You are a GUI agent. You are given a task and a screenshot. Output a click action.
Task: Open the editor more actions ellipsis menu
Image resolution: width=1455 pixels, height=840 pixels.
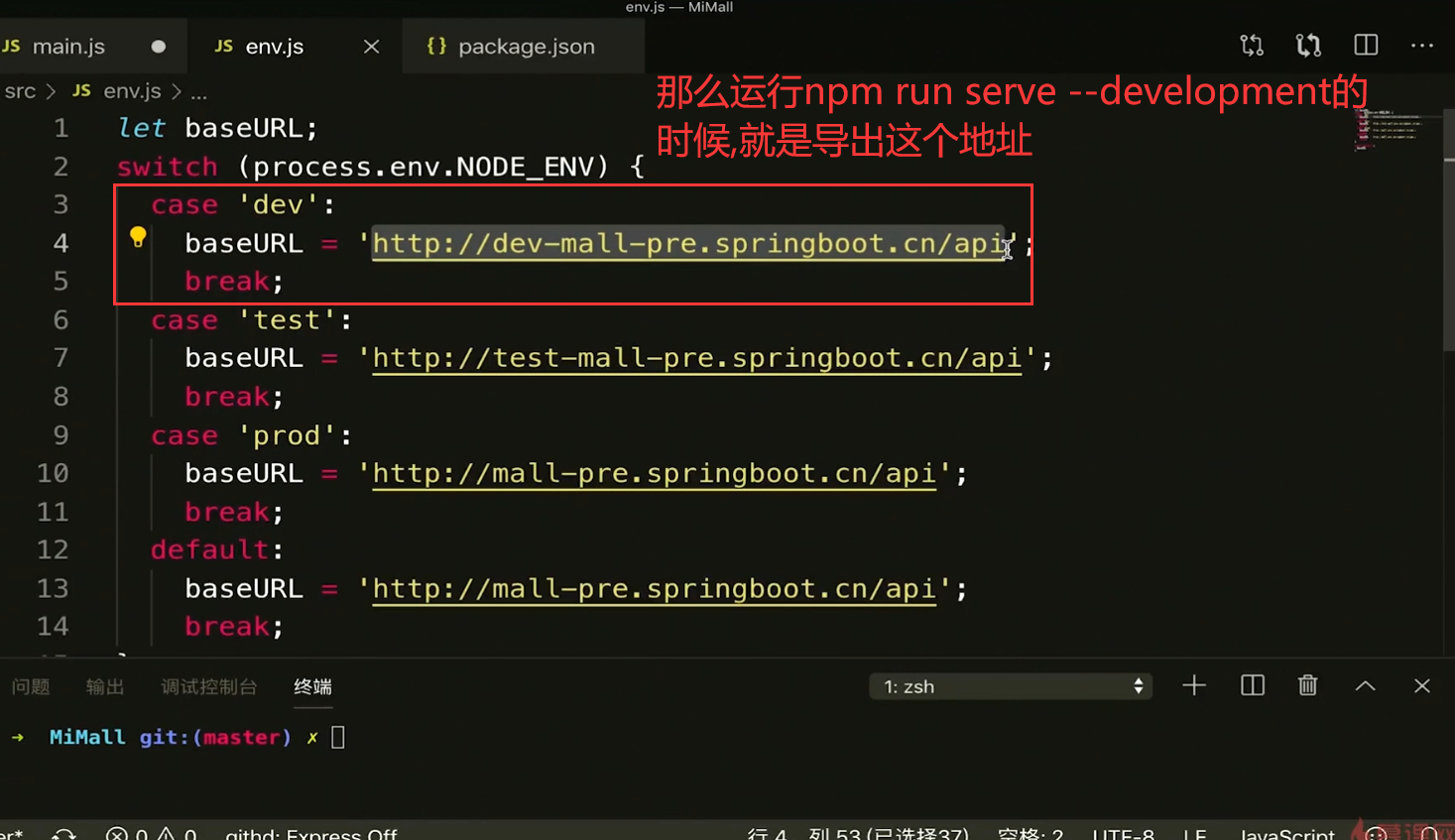click(1422, 45)
